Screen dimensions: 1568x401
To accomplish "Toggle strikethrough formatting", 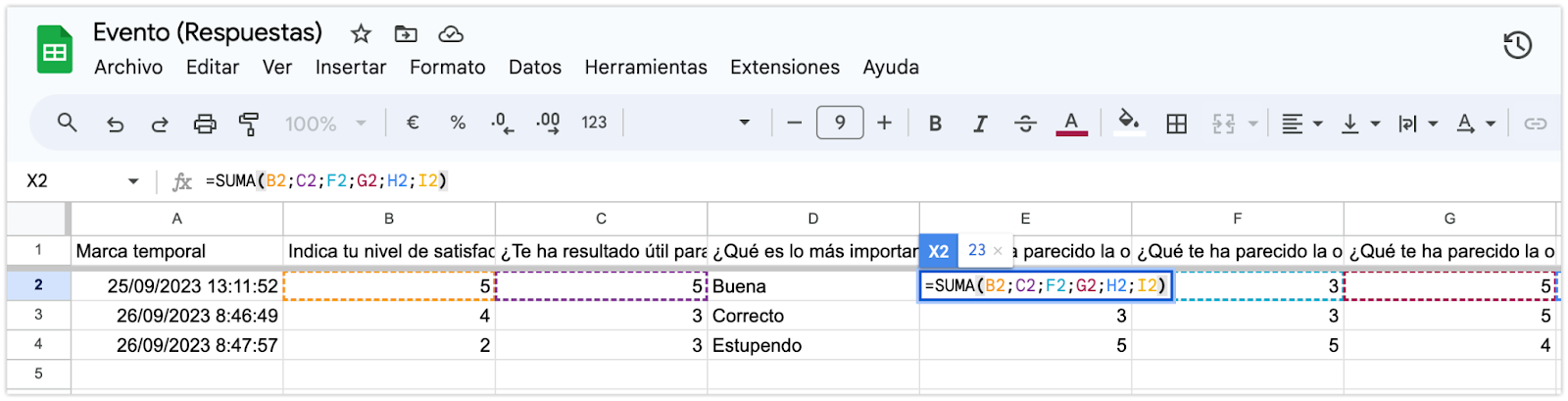I will coord(1025,124).
